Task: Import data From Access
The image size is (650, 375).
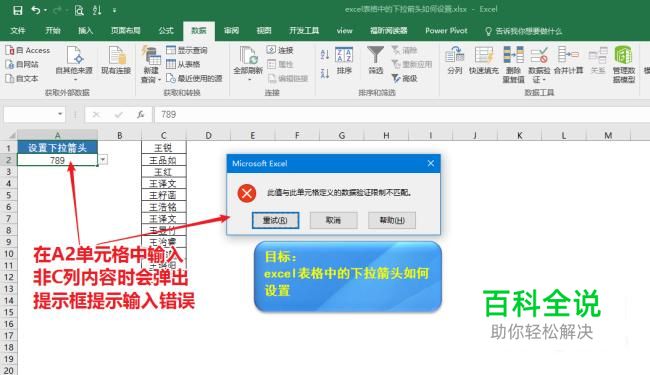Action: (x=28, y=50)
